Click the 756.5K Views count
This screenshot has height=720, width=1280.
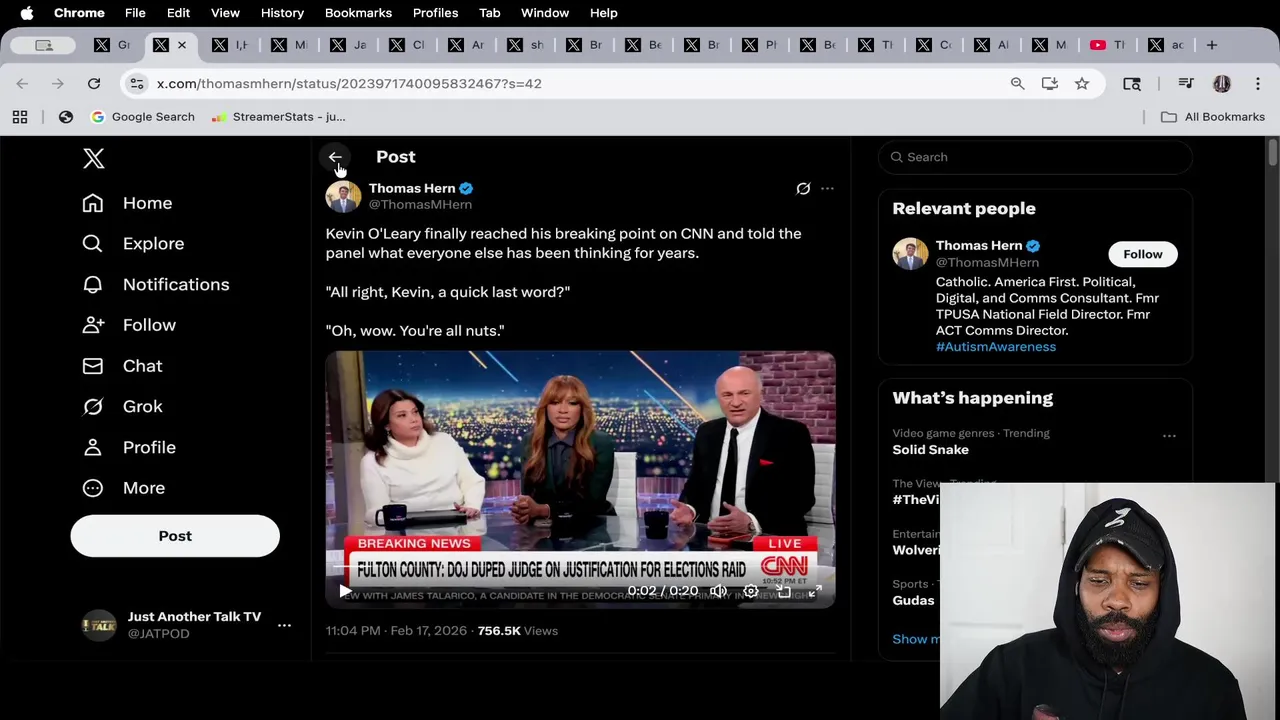tap(518, 631)
